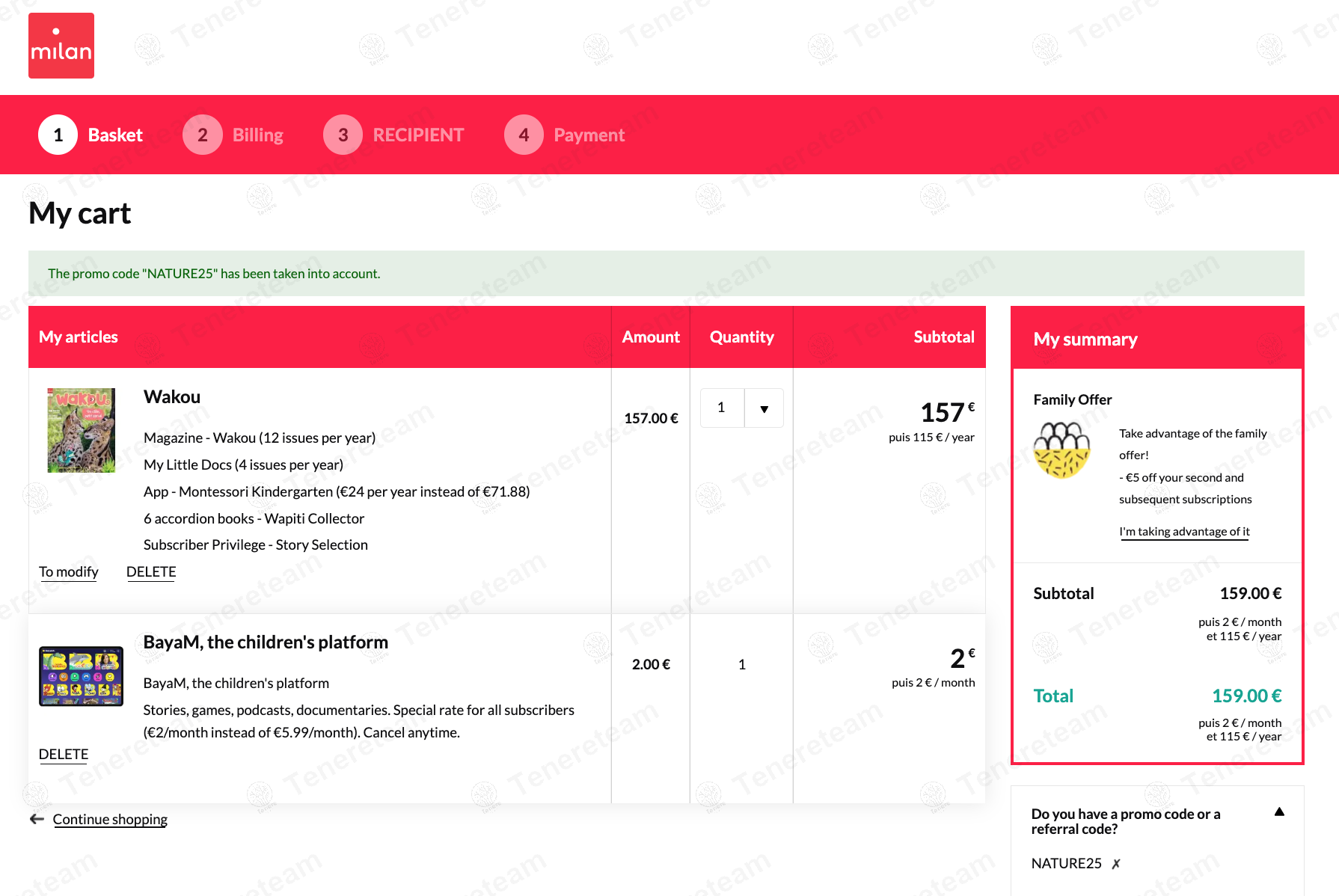Click the BayaM platform thumbnail

pos(81,676)
